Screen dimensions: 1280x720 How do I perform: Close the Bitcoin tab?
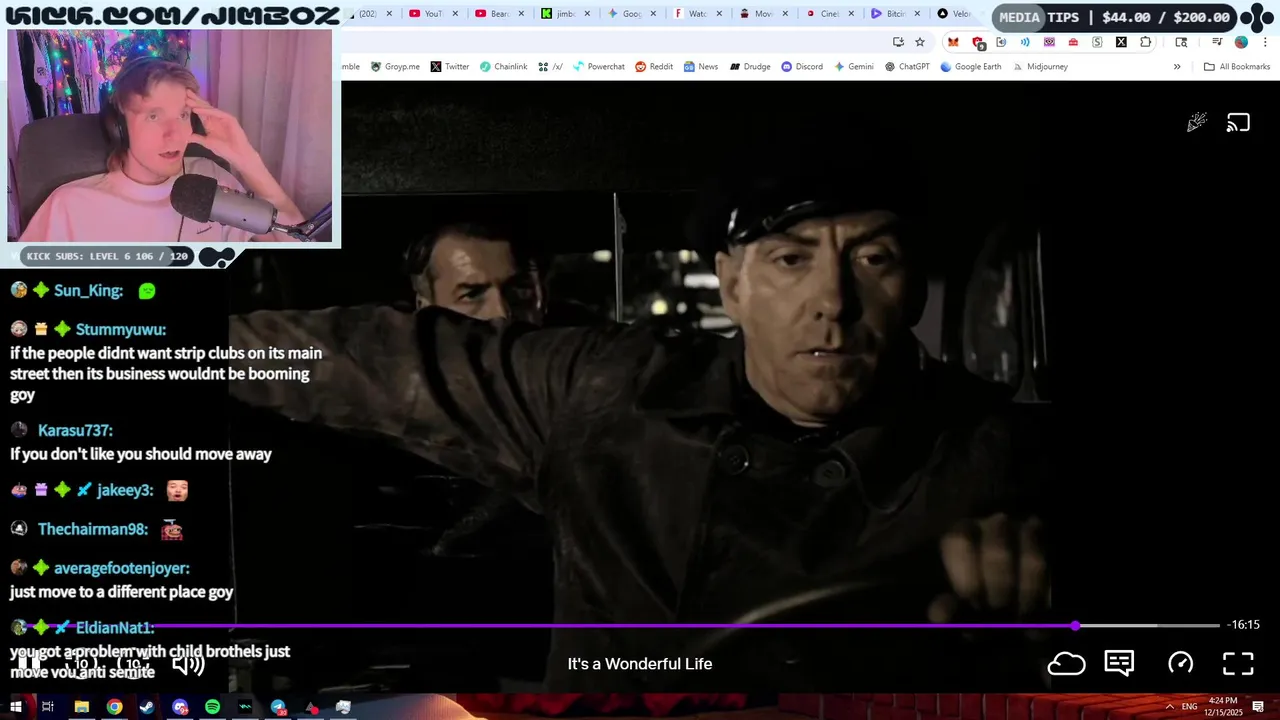(x=917, y=14)
